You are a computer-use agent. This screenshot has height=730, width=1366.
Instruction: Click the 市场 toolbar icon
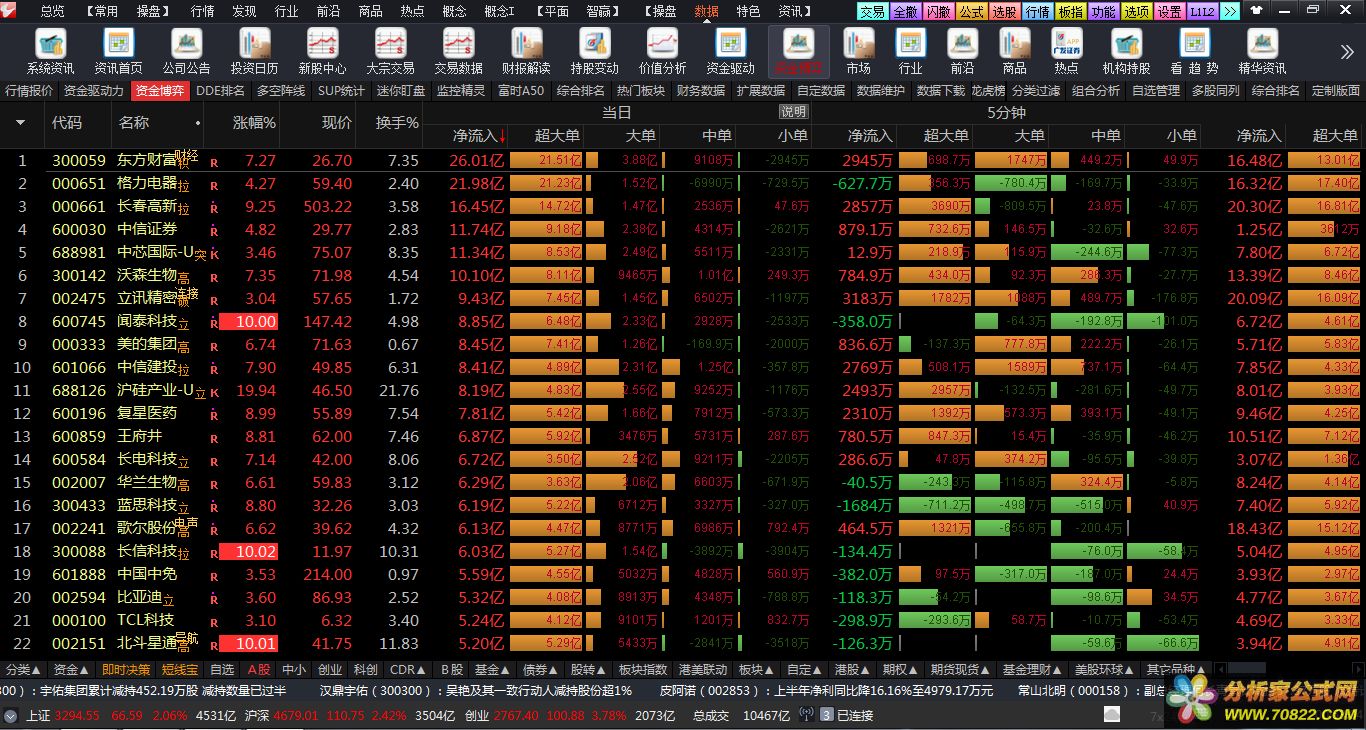pos(859,51)
